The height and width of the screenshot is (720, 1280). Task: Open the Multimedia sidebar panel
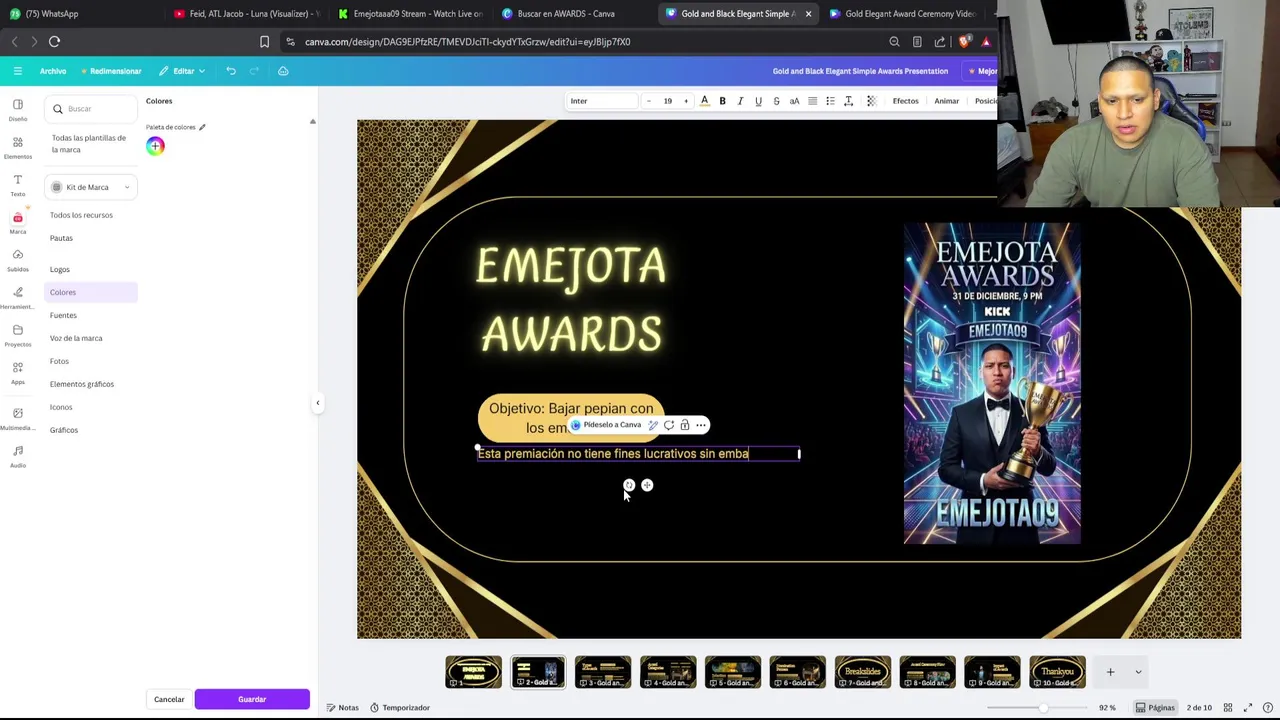click(17, 418)
